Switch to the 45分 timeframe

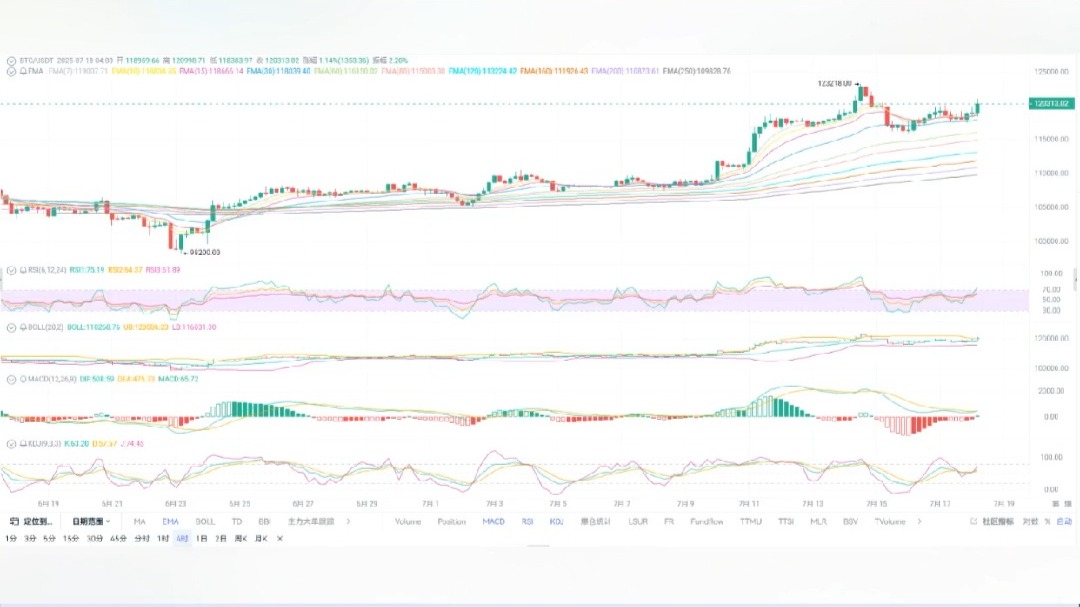click(x=118, y=539)
